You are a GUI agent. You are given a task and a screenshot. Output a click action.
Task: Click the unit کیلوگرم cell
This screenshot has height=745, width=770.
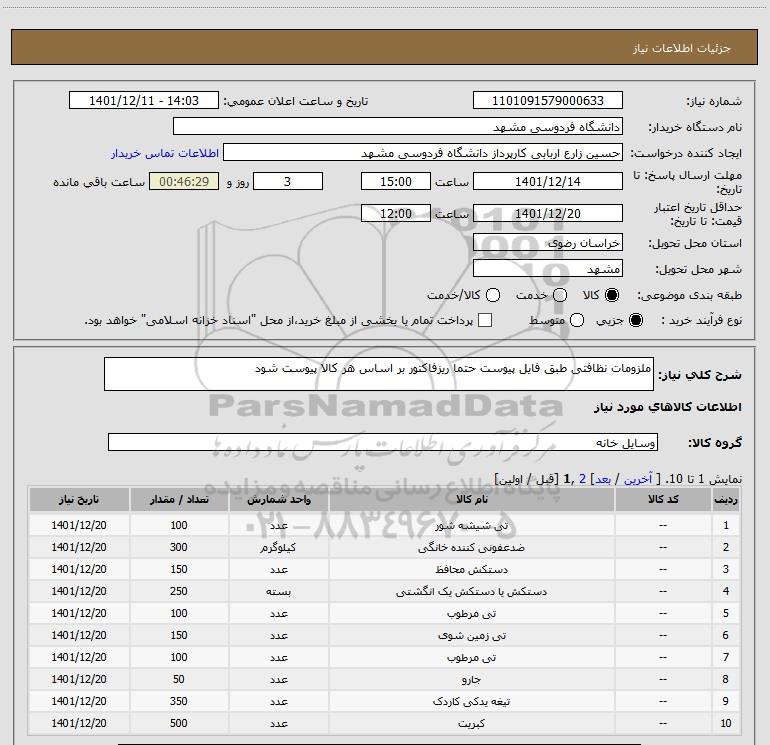(x=278, y=547)
